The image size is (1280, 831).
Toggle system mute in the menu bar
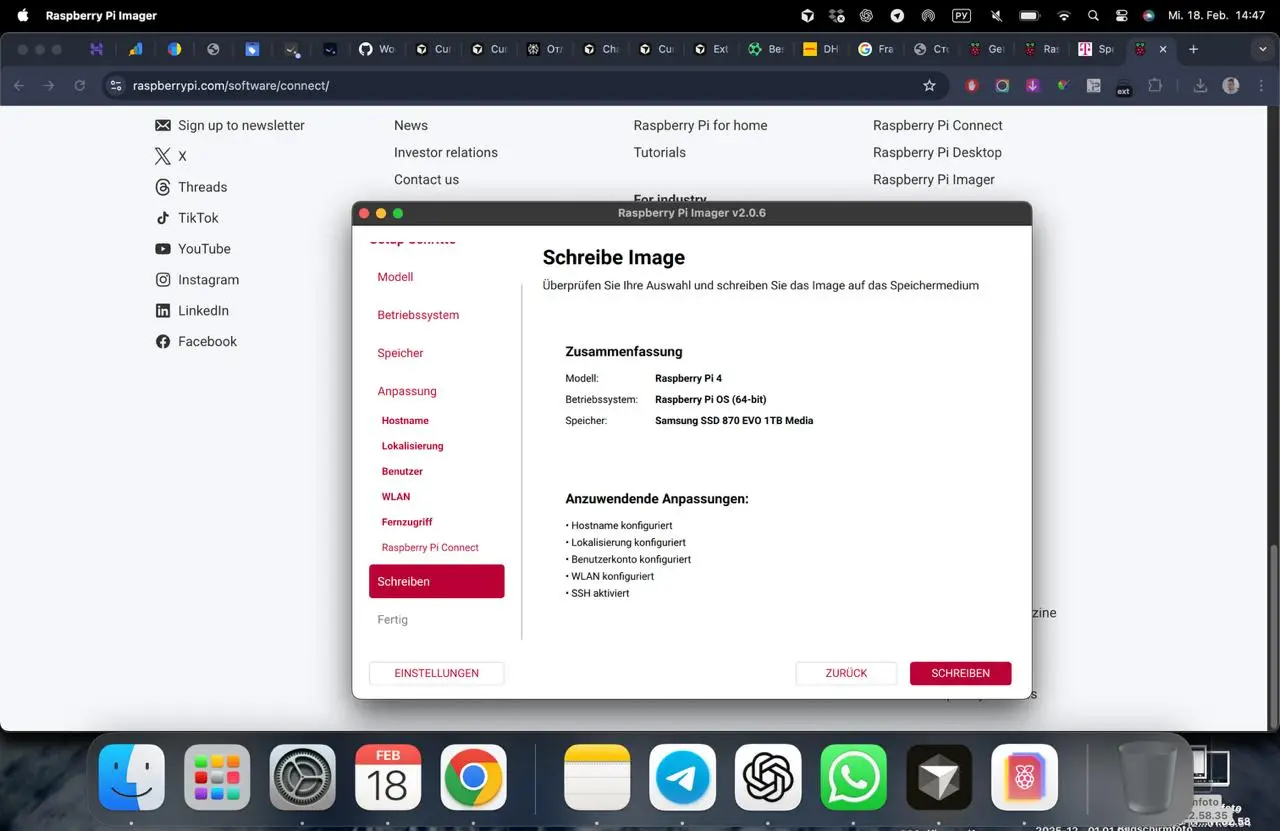tap(996, 15)
